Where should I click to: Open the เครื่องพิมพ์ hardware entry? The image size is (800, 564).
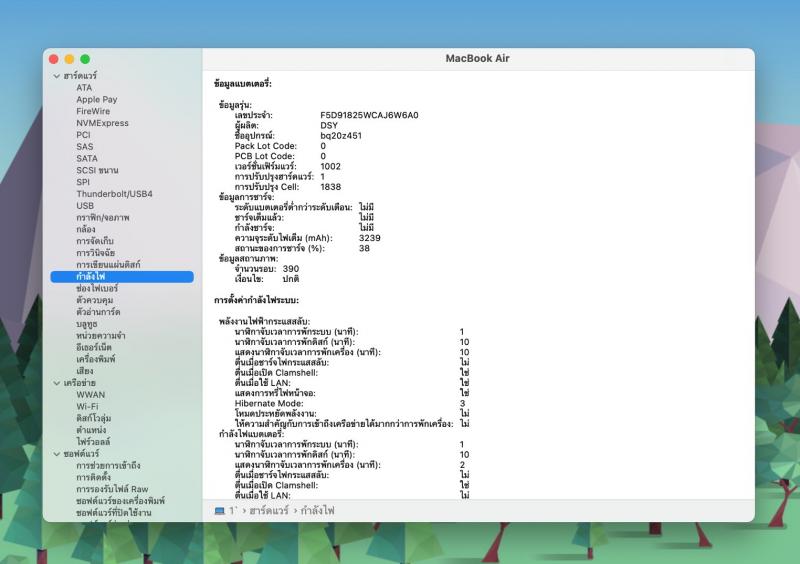[95, 359]
